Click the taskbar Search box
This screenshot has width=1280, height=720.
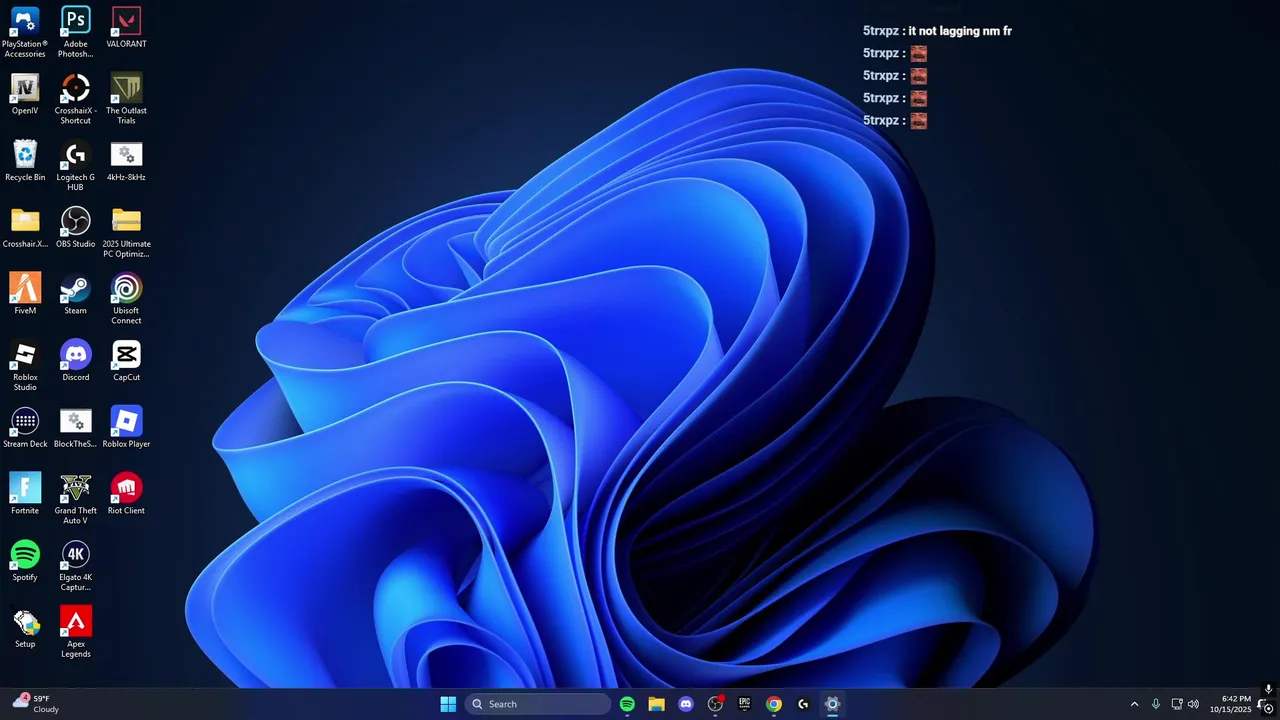[x=539, y=704]
